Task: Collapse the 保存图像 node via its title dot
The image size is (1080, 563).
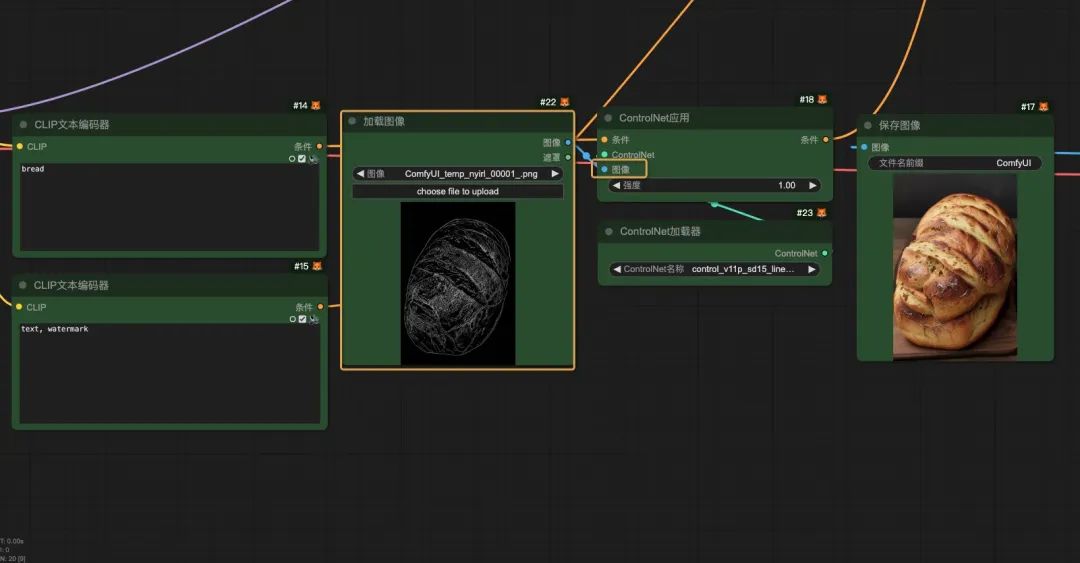Action: (868, 125)
